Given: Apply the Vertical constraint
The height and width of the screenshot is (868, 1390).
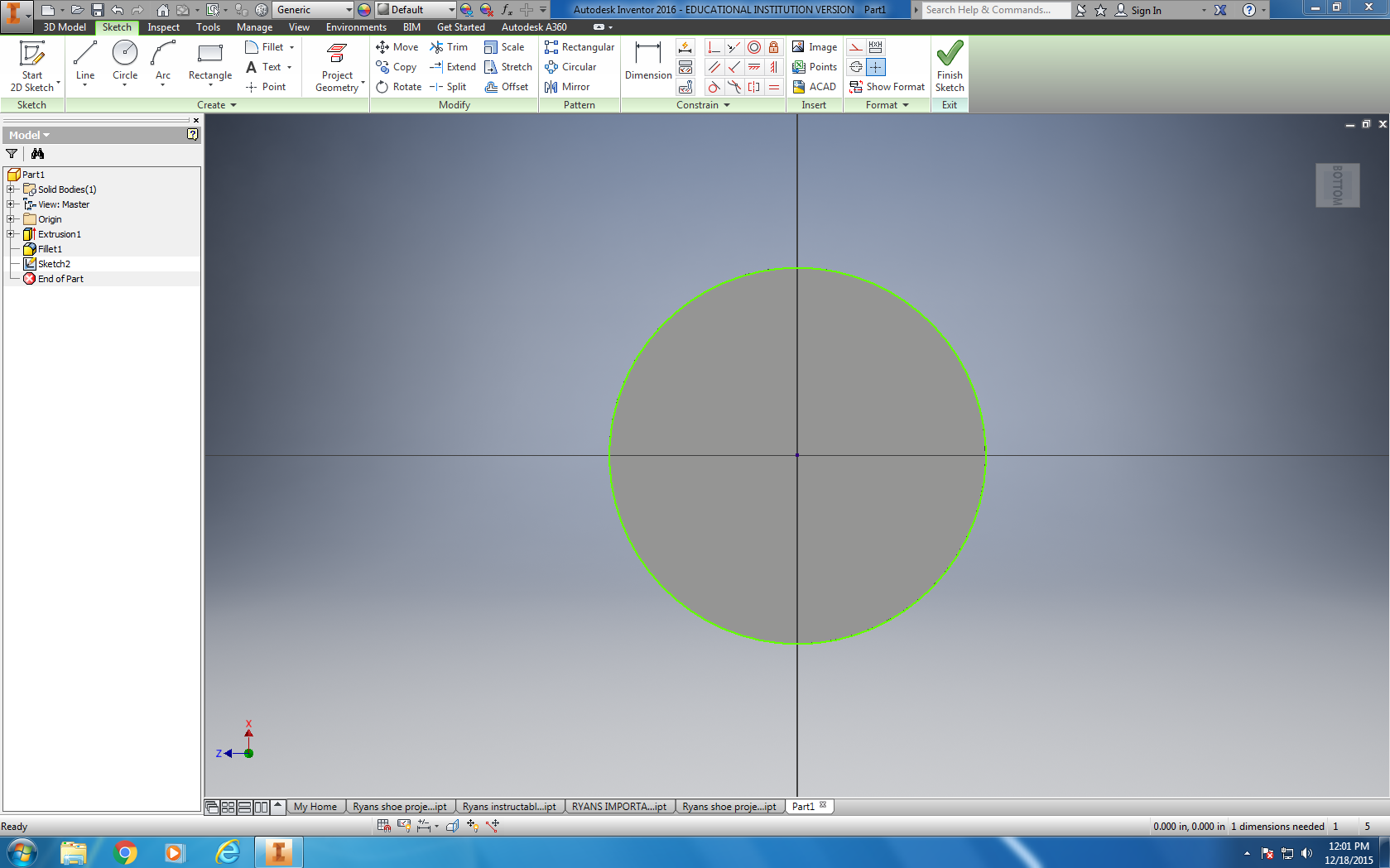Looking at the screenshot, I should coord(773,67).
